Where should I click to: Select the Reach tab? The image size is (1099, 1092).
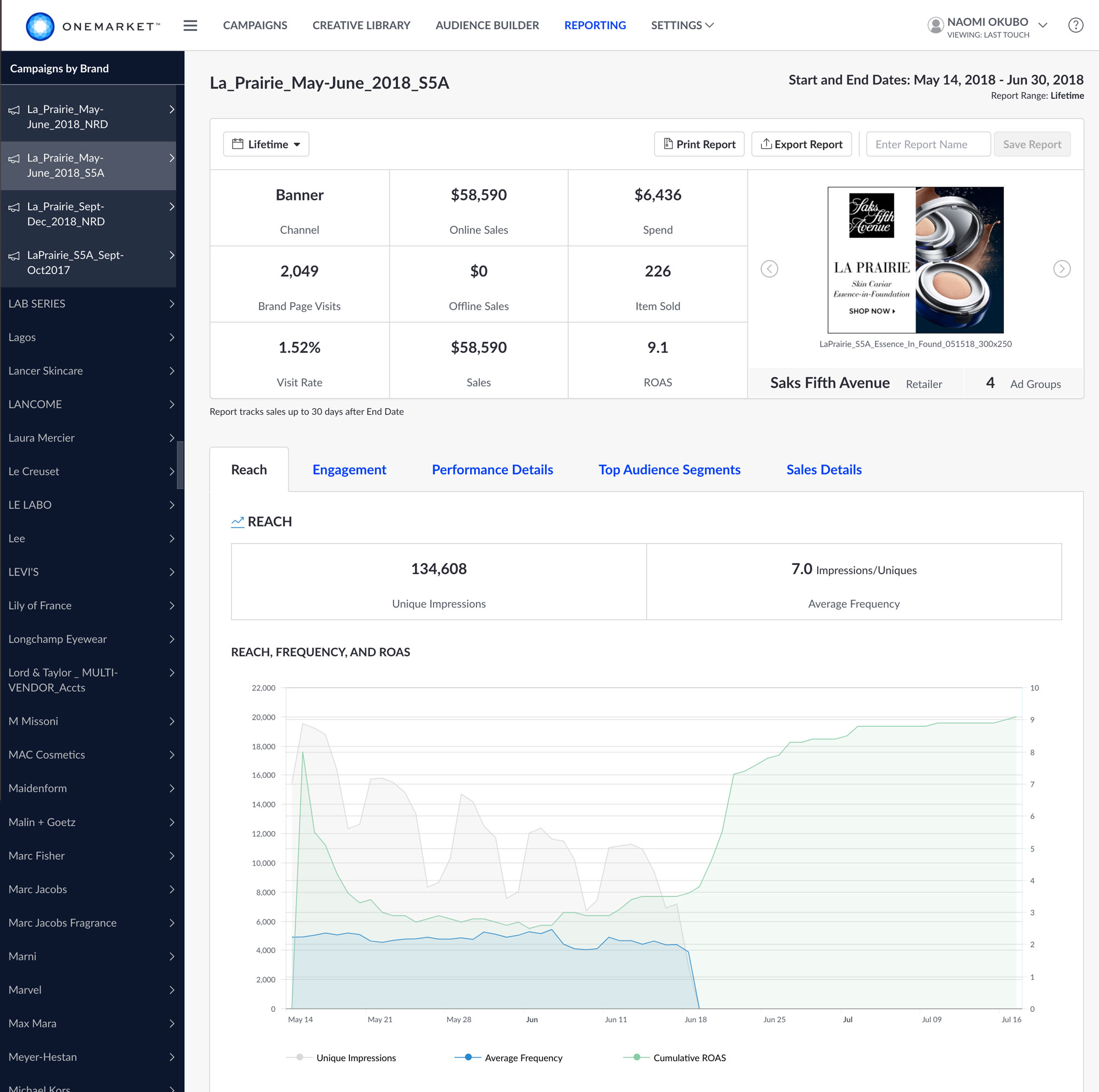pyautogui.click(x=248, y=470)
